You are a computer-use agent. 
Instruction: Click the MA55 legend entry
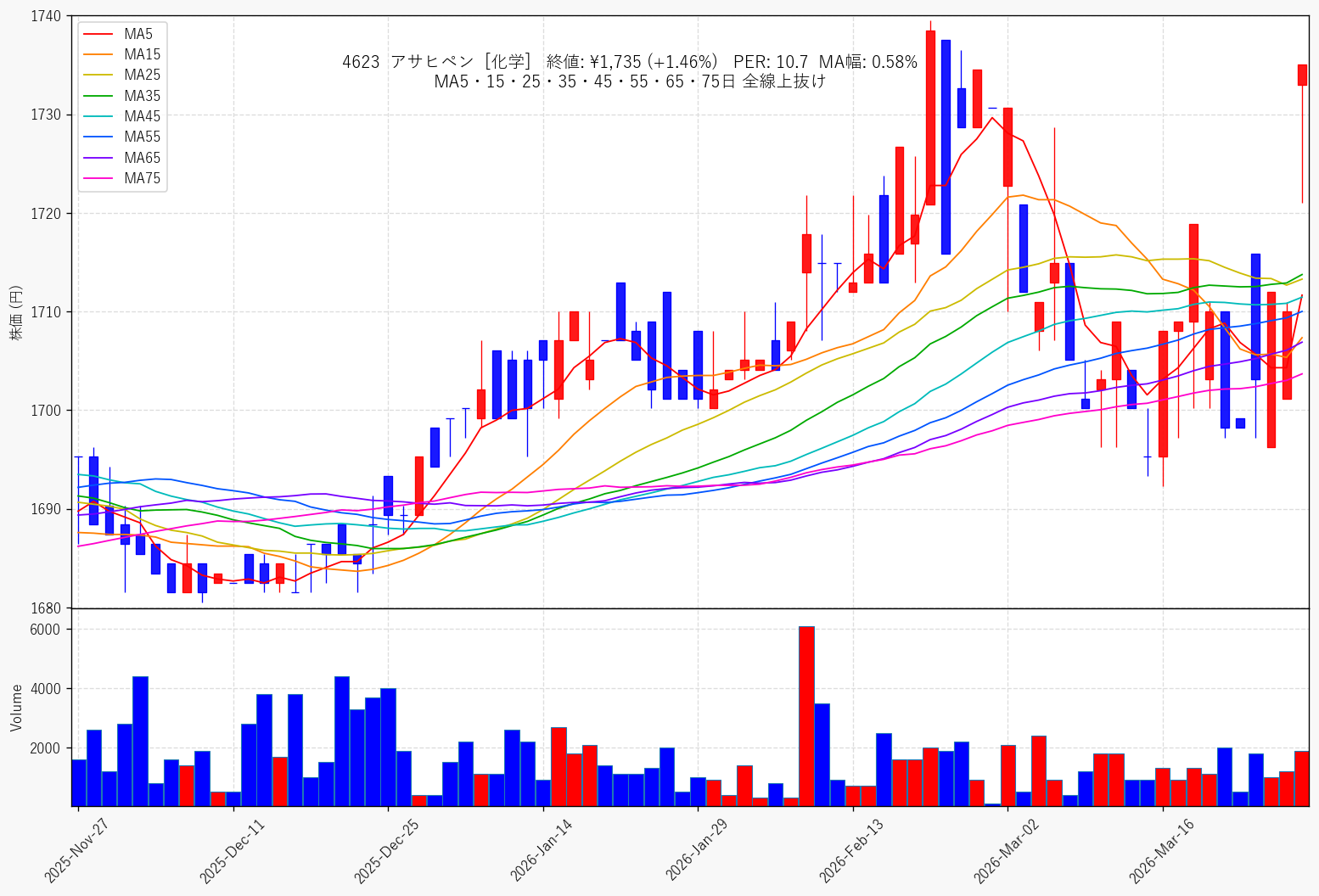tap(123, 137)
